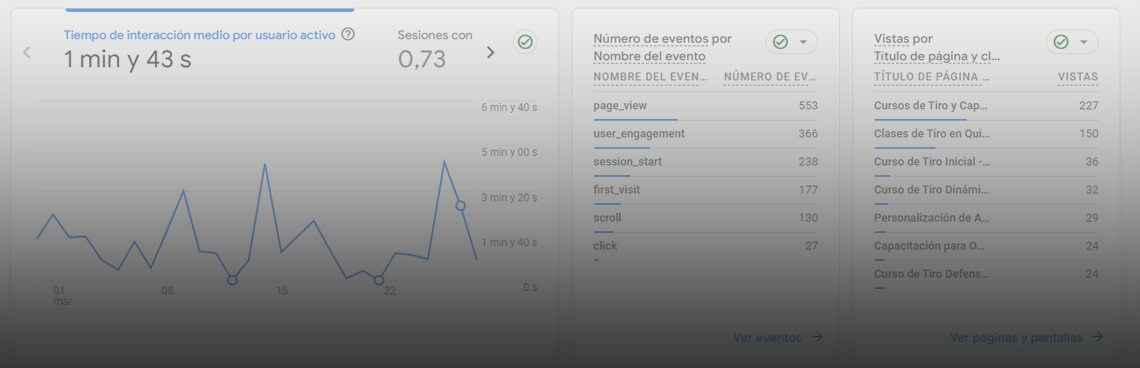Click green check status icon on engagement card
This screenshot has width=1140, height=368.
525,42
